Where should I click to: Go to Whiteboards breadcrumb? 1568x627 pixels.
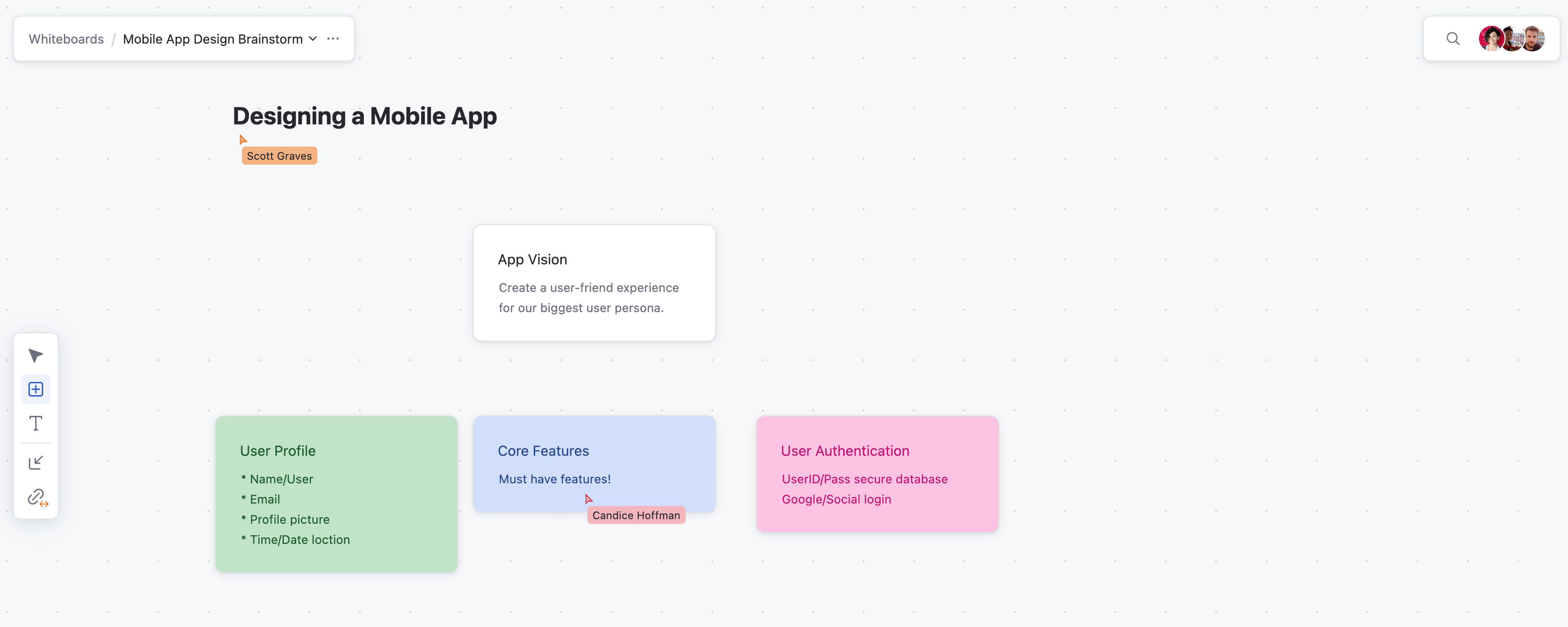[66, 39]
